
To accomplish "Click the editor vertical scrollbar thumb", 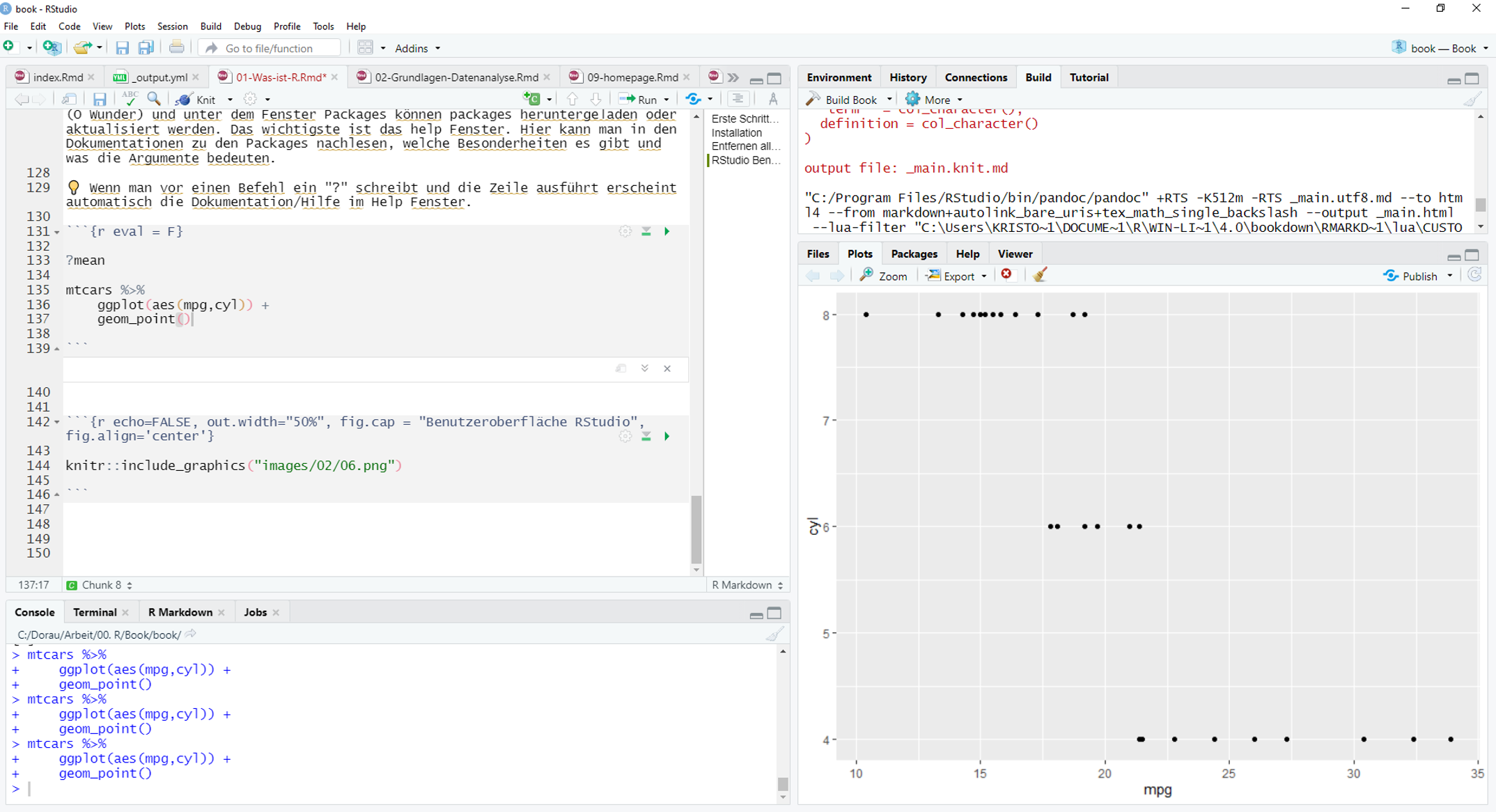I will [696, 529].
